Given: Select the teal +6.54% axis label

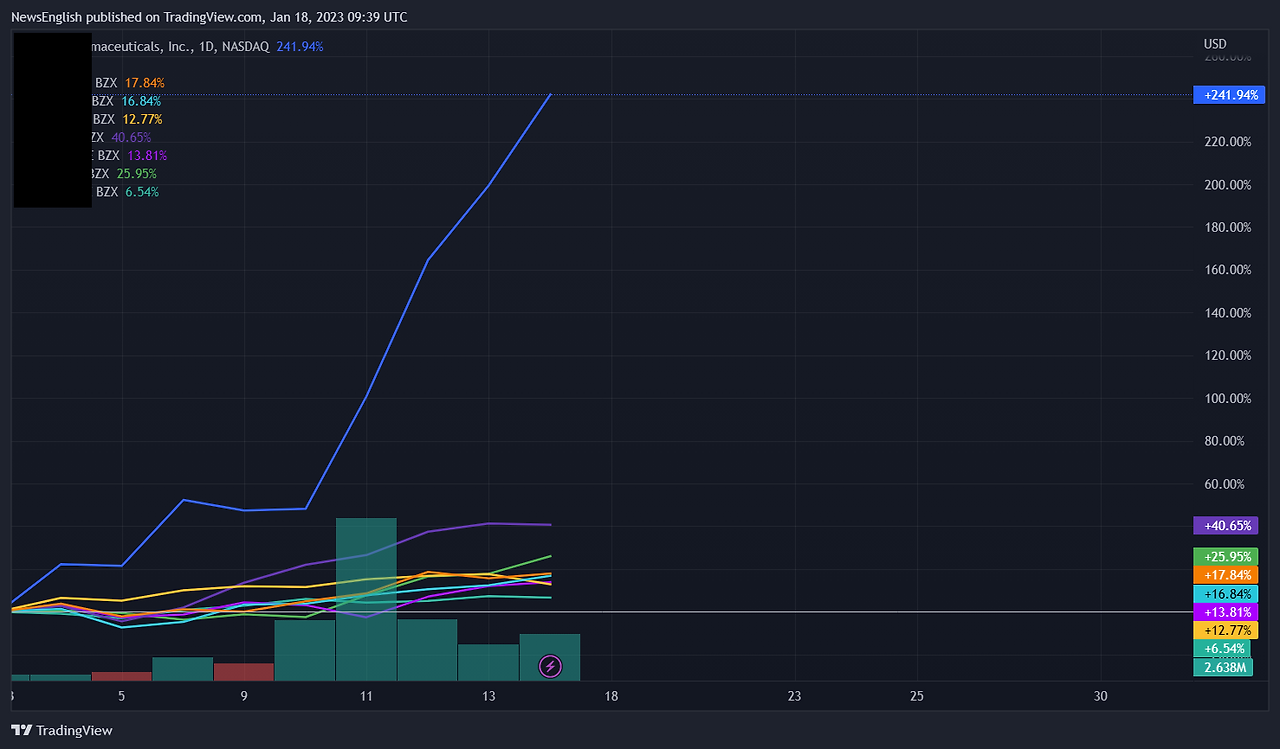Looking at the screenshot, I should click(1221, 649).
